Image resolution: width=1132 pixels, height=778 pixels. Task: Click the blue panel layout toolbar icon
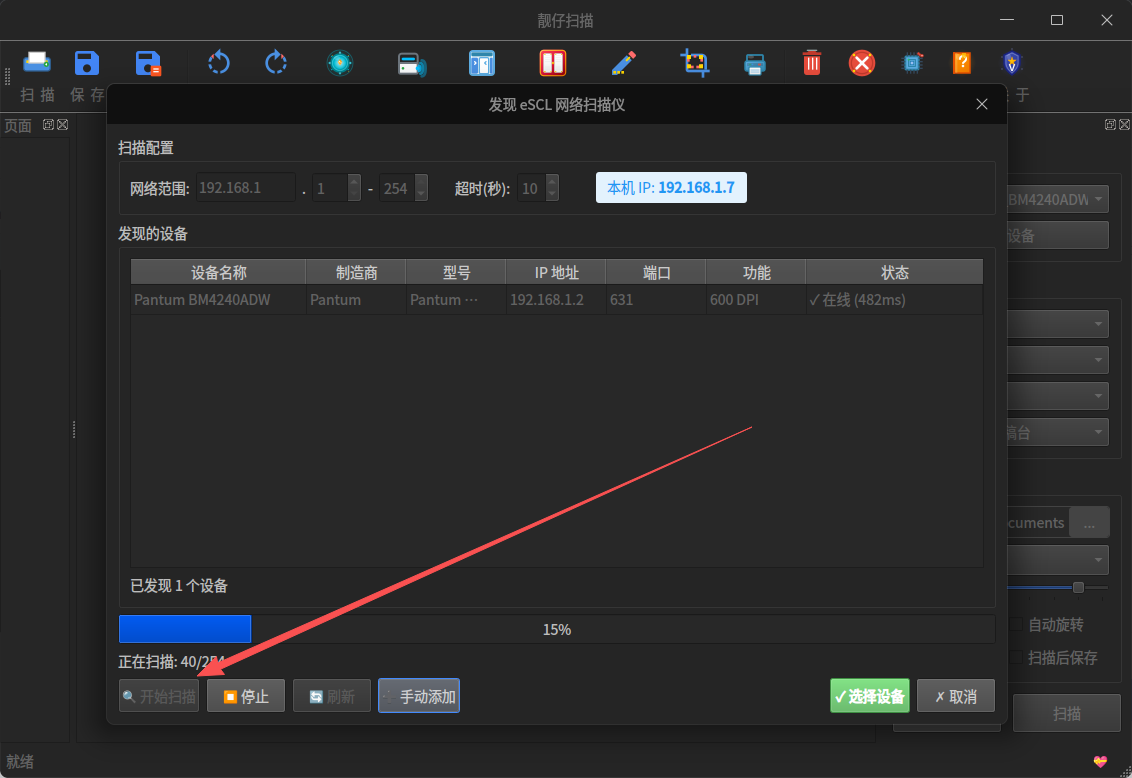[482, 63]
